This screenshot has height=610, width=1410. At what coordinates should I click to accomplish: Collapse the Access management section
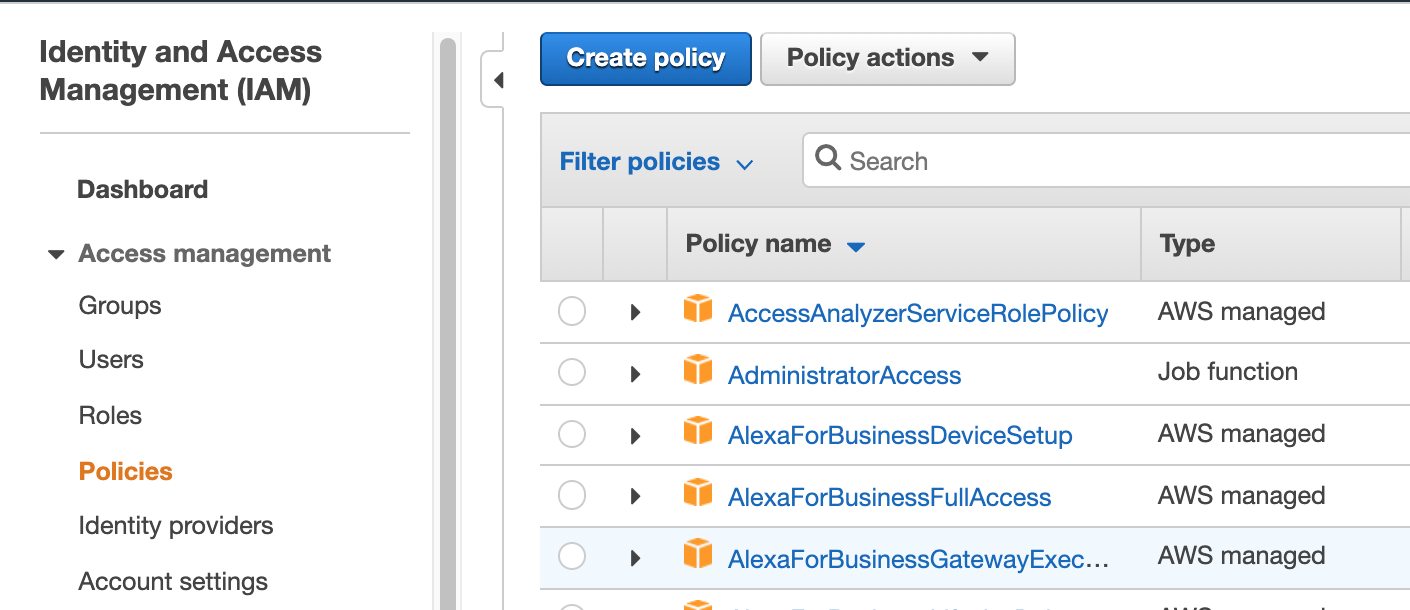pos(56,254)
